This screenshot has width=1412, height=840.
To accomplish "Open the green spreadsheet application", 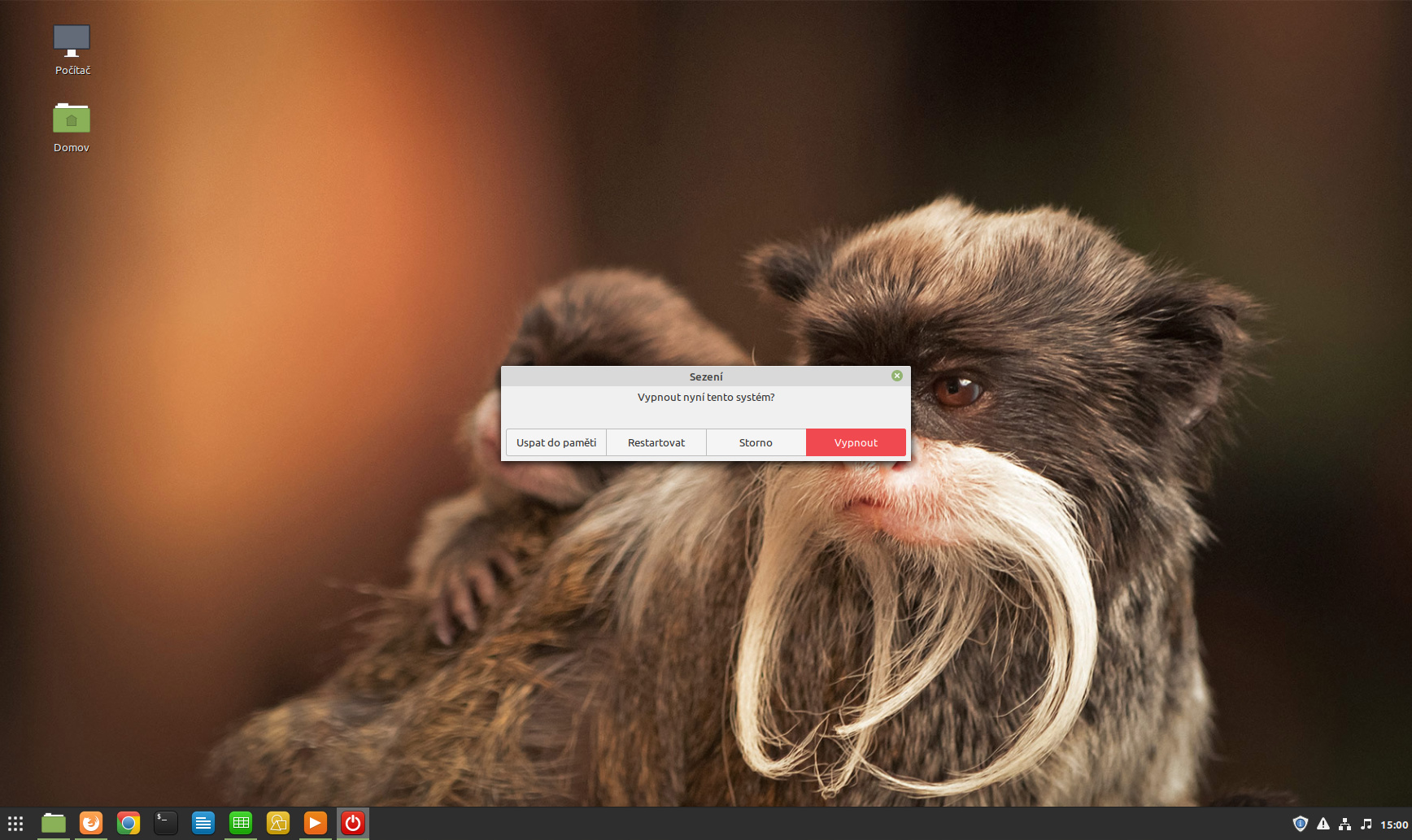I will click(x=241, y=824).
